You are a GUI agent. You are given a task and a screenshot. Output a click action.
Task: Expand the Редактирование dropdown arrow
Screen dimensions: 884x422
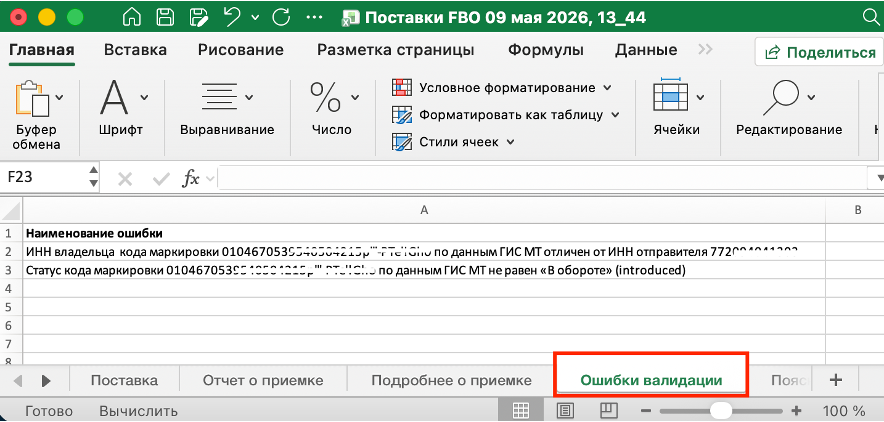[811, 97]
